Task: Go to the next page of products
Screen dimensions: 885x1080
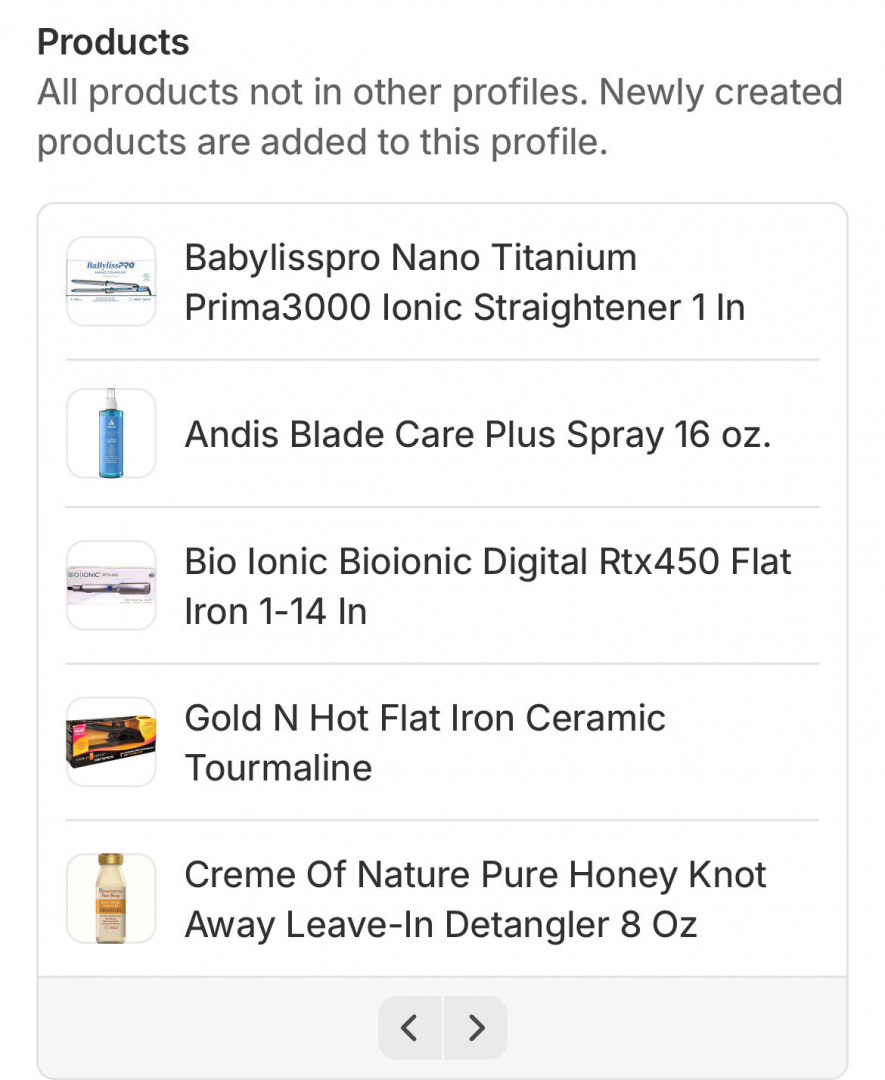Action: coord(476,1027)
